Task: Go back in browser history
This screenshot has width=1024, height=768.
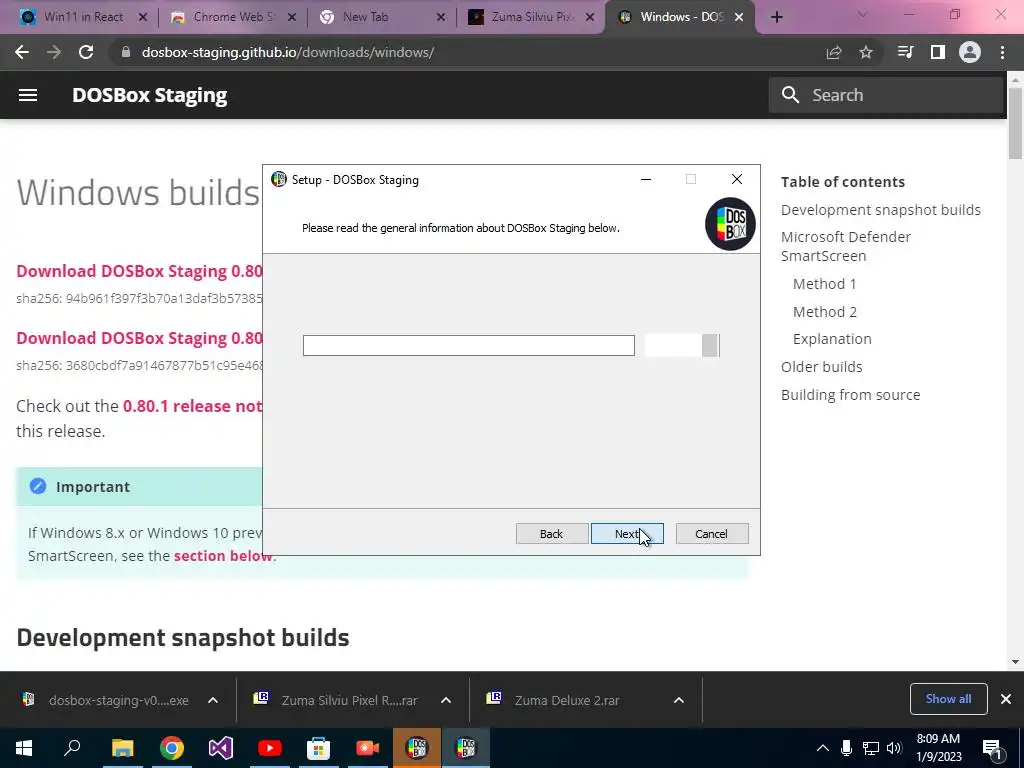Action: pos(22,52)
